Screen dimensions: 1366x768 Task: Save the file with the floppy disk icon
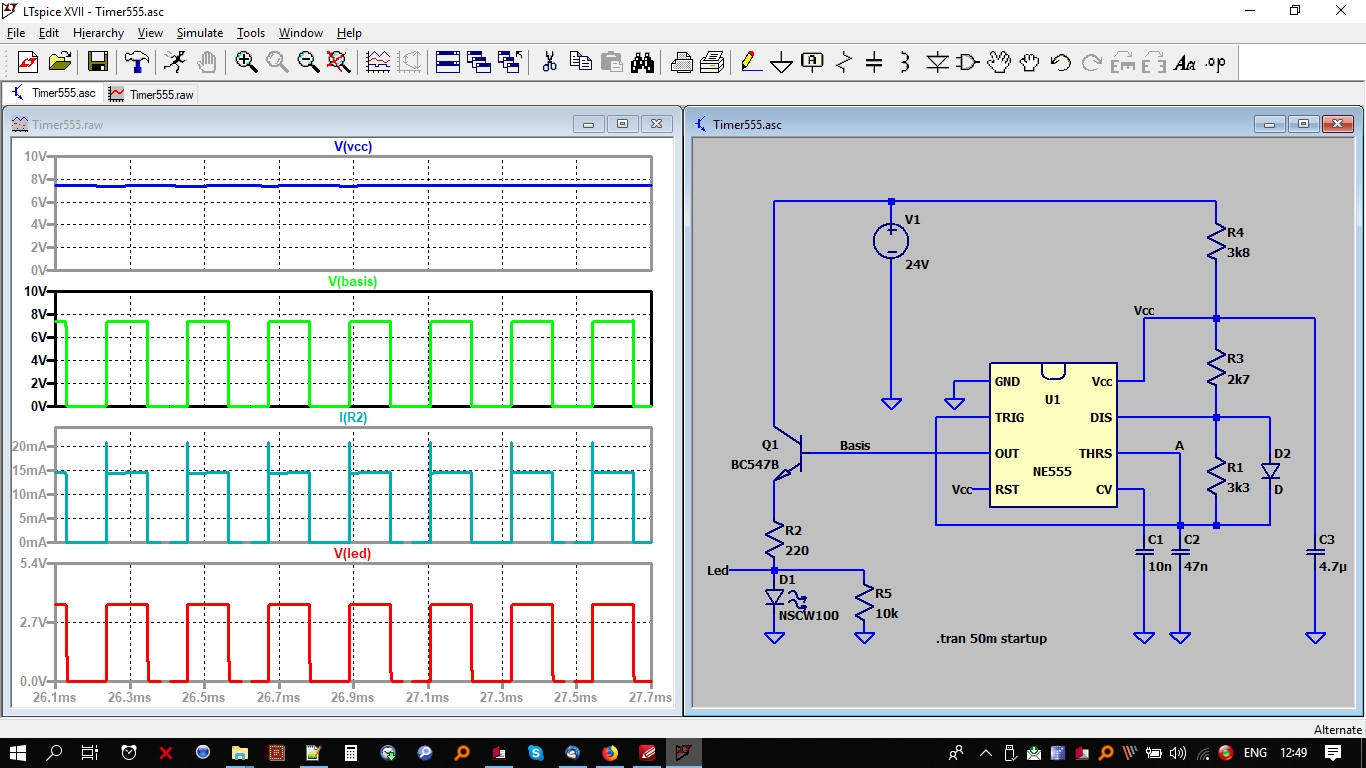(98, 62)
